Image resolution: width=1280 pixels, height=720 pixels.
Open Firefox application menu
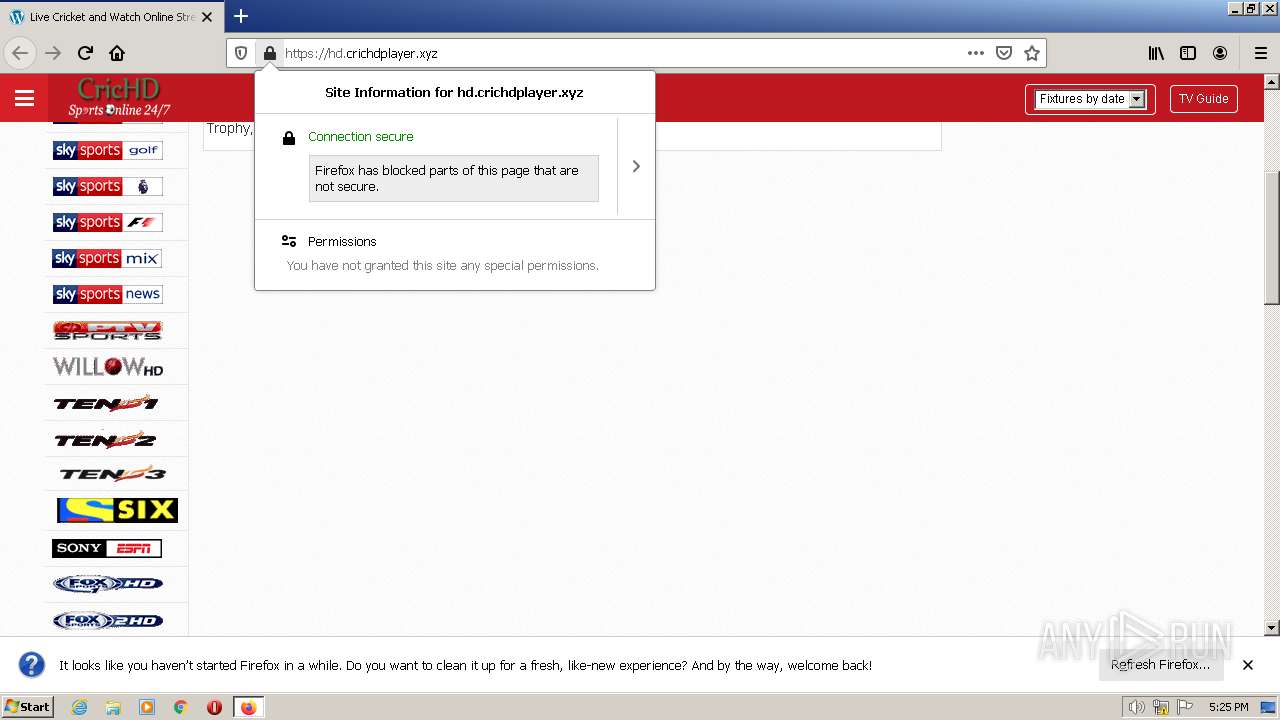(1261, 53)
